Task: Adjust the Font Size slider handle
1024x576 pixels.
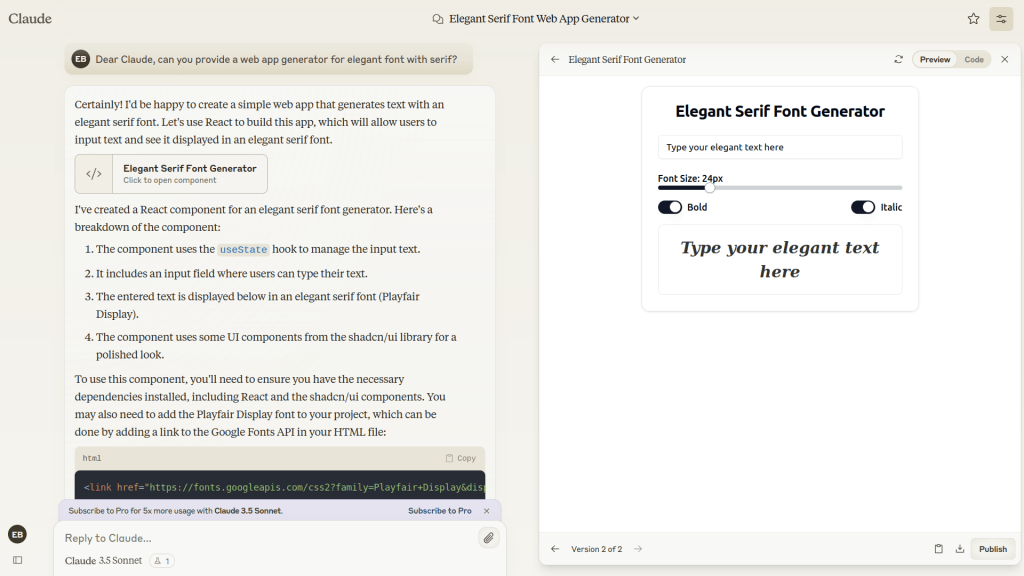Action: coord(710,188)
